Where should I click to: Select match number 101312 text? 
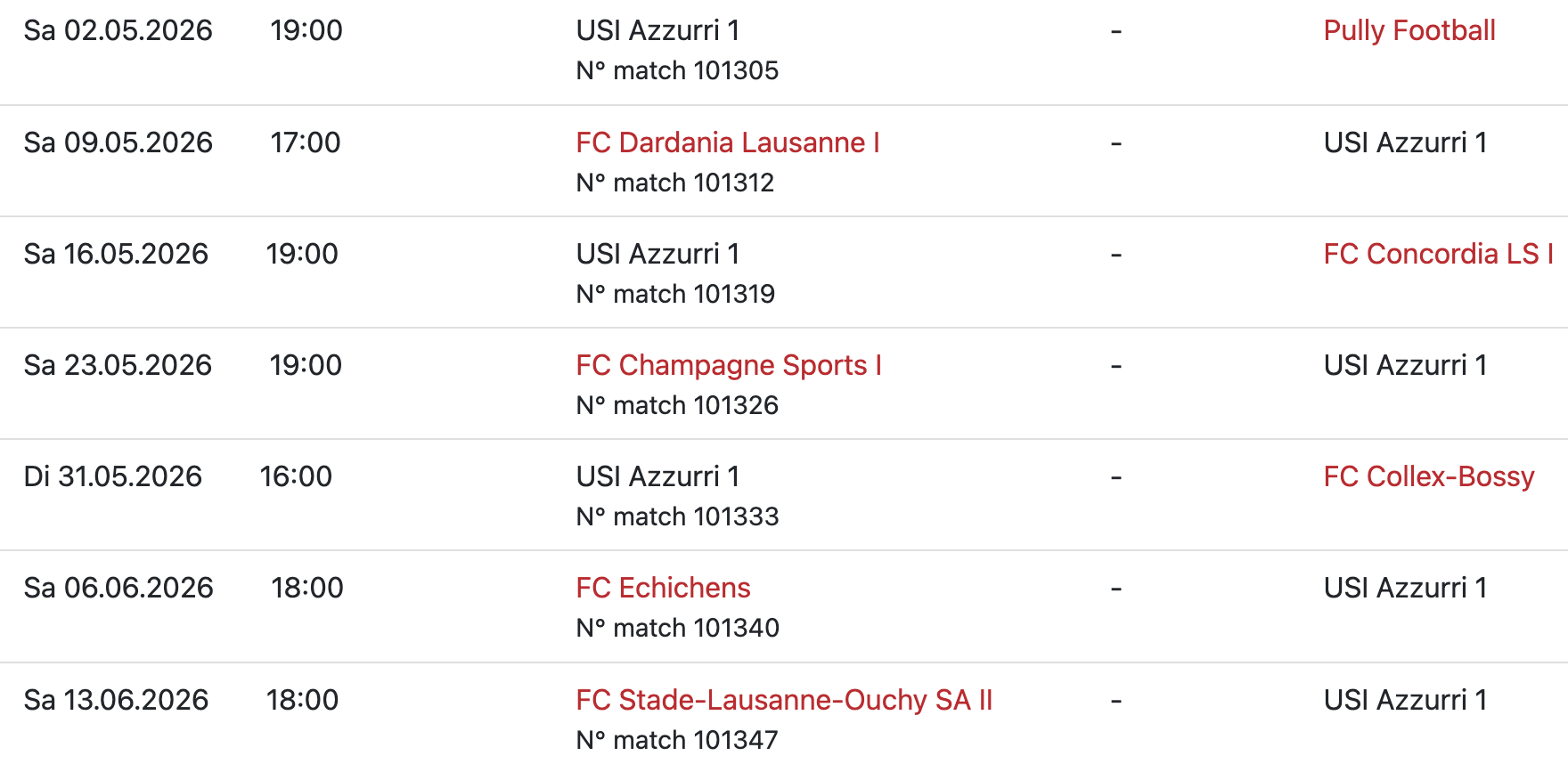point(674,183)
